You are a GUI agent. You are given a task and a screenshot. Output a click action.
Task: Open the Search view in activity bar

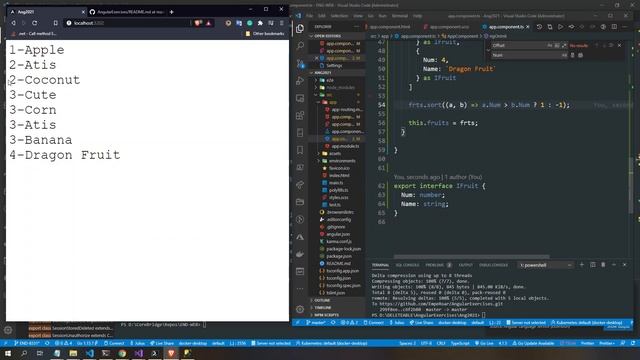tap(300, 45)
